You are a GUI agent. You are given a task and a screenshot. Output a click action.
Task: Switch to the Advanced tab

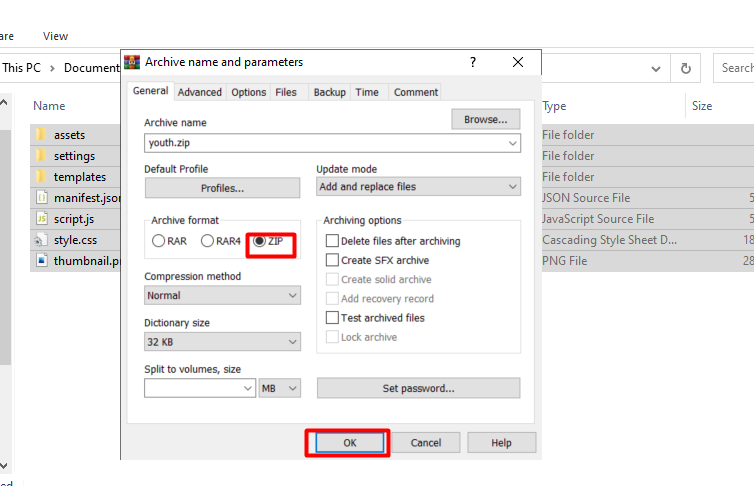tap(200, 92)
